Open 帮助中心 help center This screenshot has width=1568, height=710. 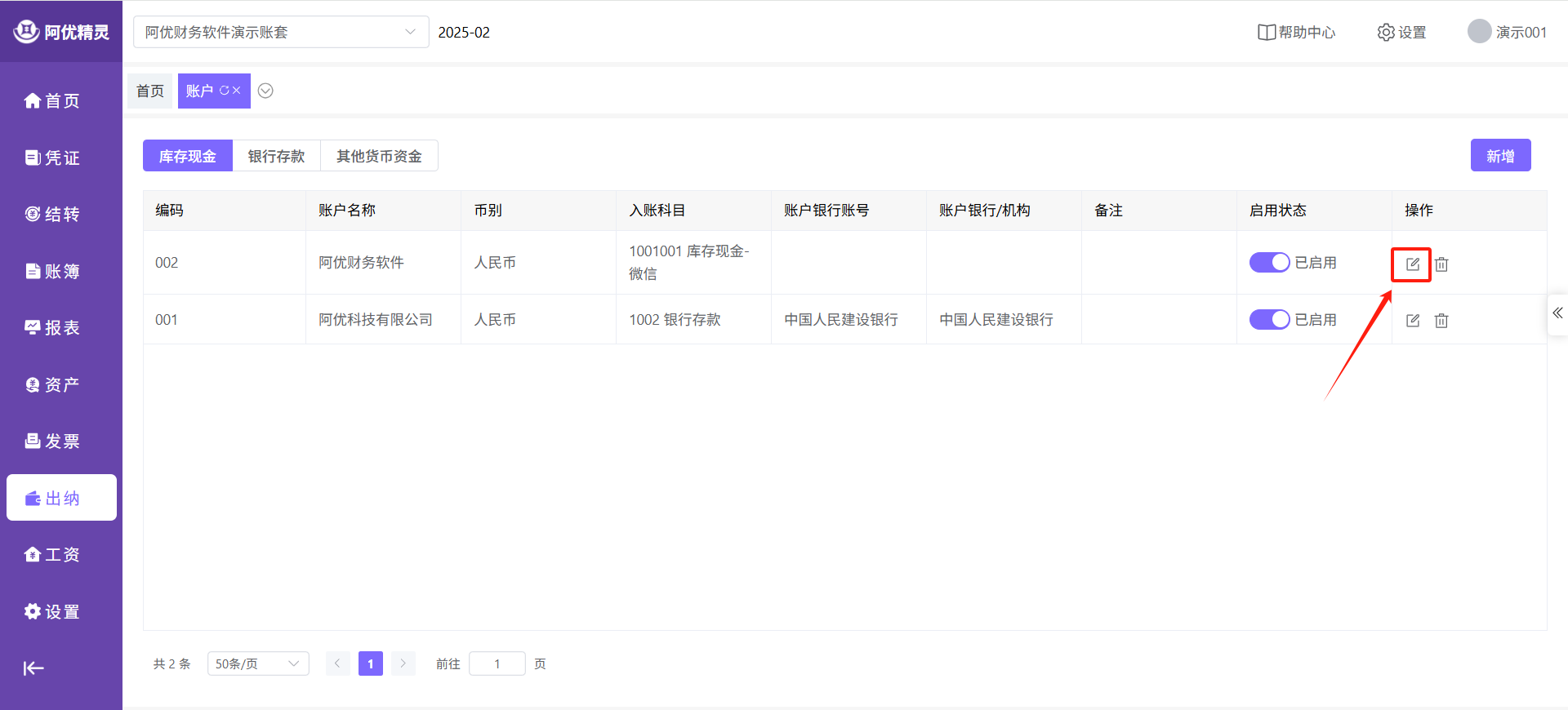point(1296,33)
